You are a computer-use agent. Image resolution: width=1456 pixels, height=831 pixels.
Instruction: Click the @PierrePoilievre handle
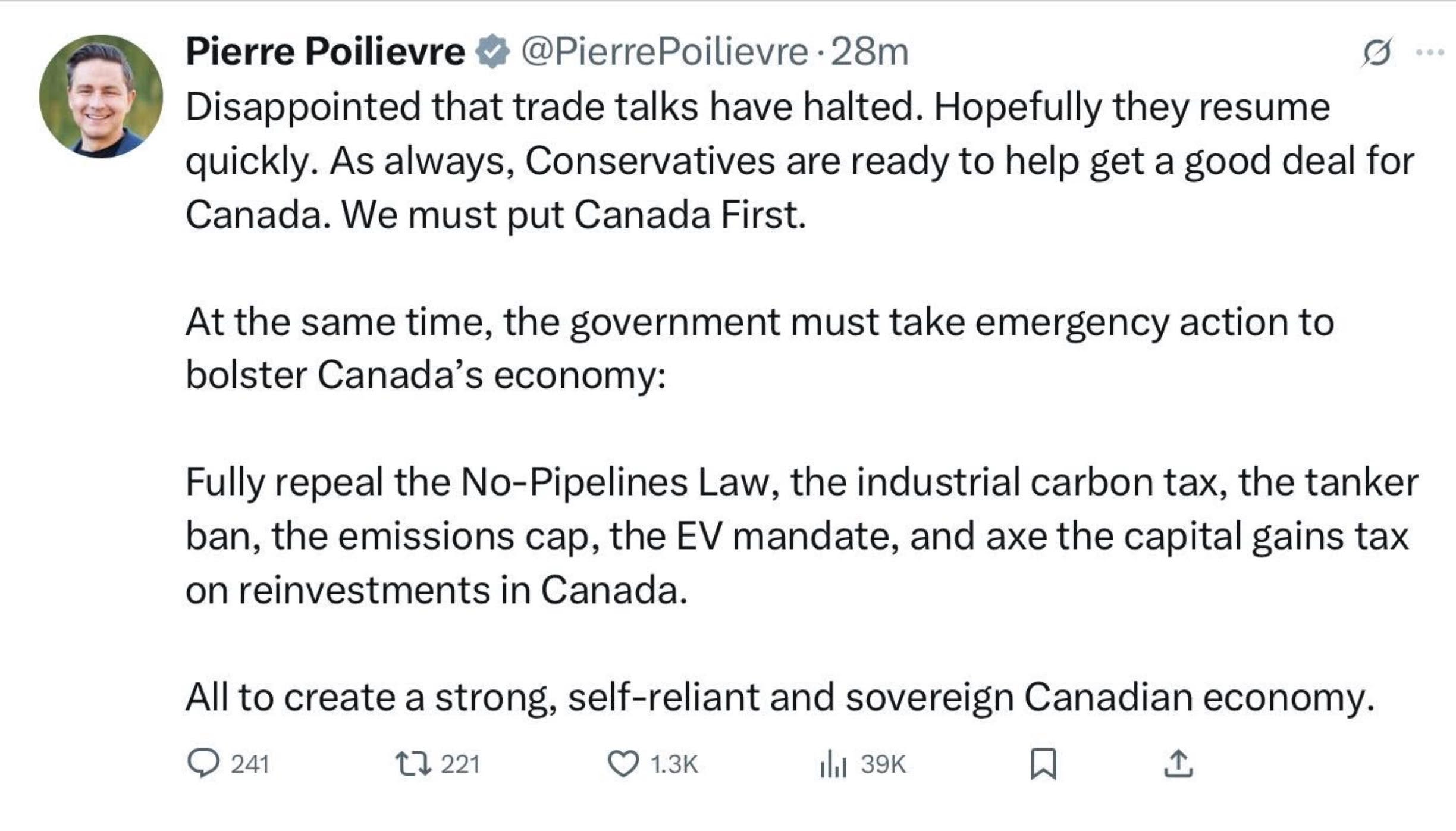[x=664, y=52]
